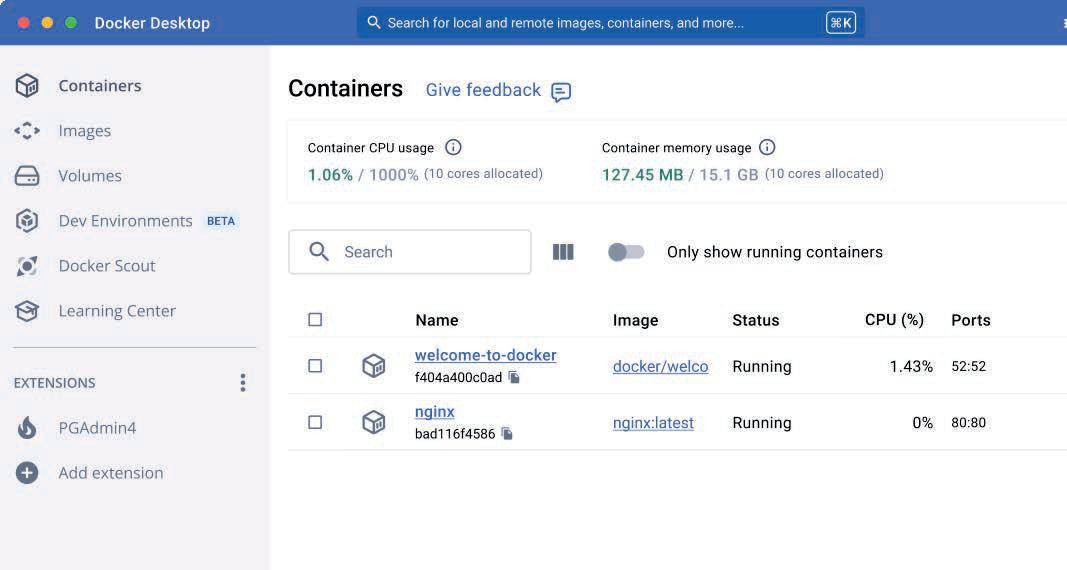1067x570 pixels.
Task: Click the CPU (%) column header
Action: pos(894,320)
